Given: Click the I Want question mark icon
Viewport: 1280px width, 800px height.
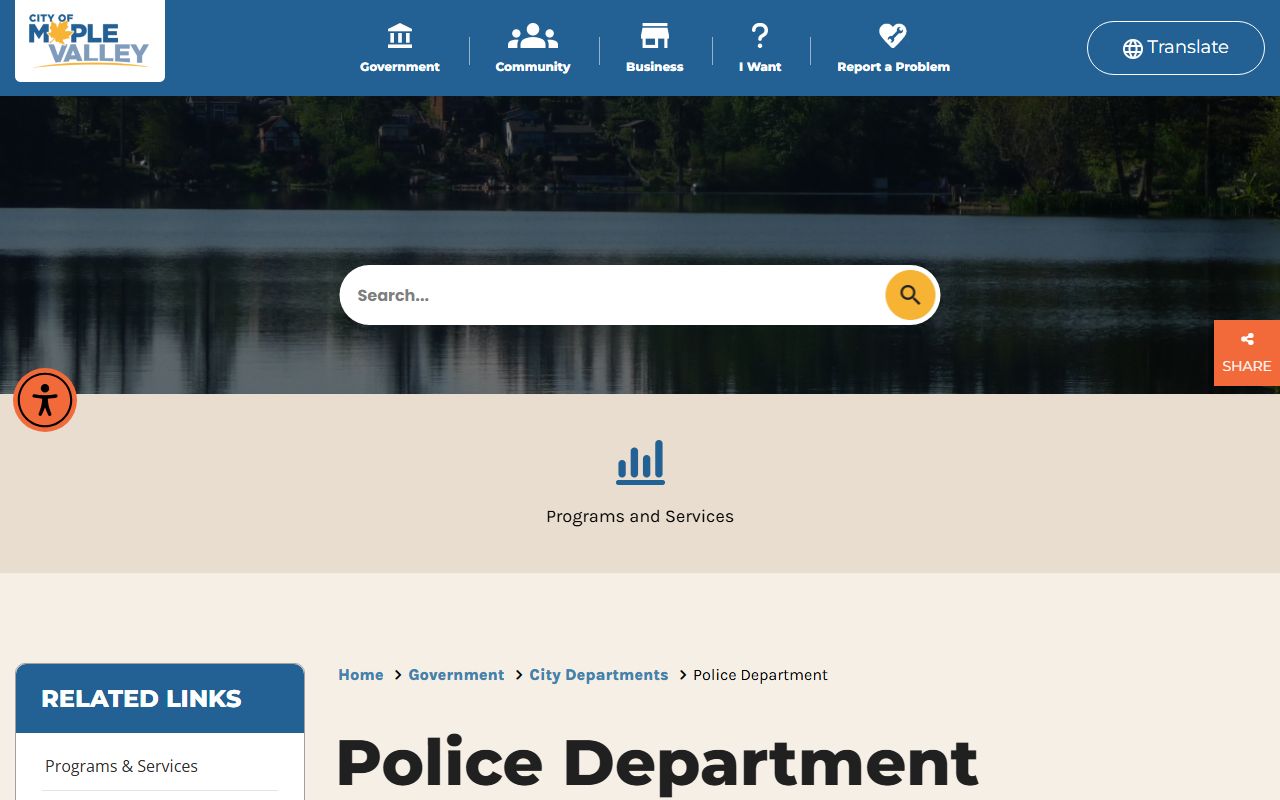Looking at the screenshot, I should [760, 36].
